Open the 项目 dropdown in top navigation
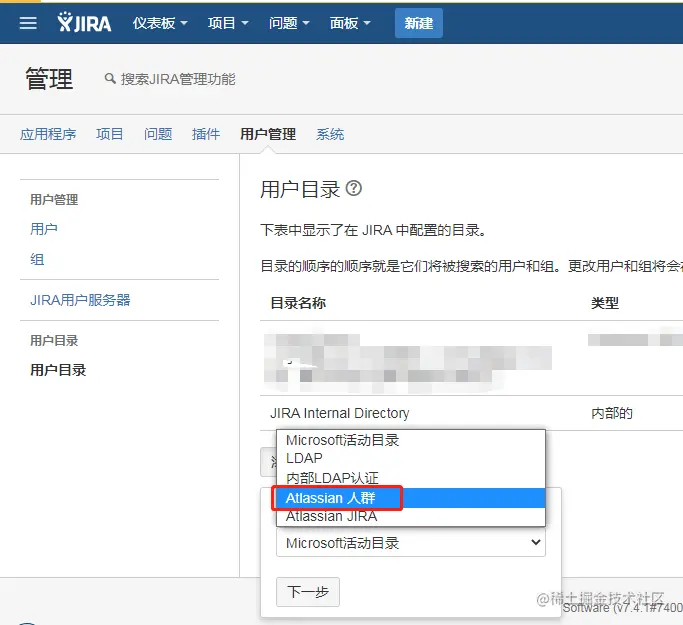 pyautogui.click(x=228, y=23)
